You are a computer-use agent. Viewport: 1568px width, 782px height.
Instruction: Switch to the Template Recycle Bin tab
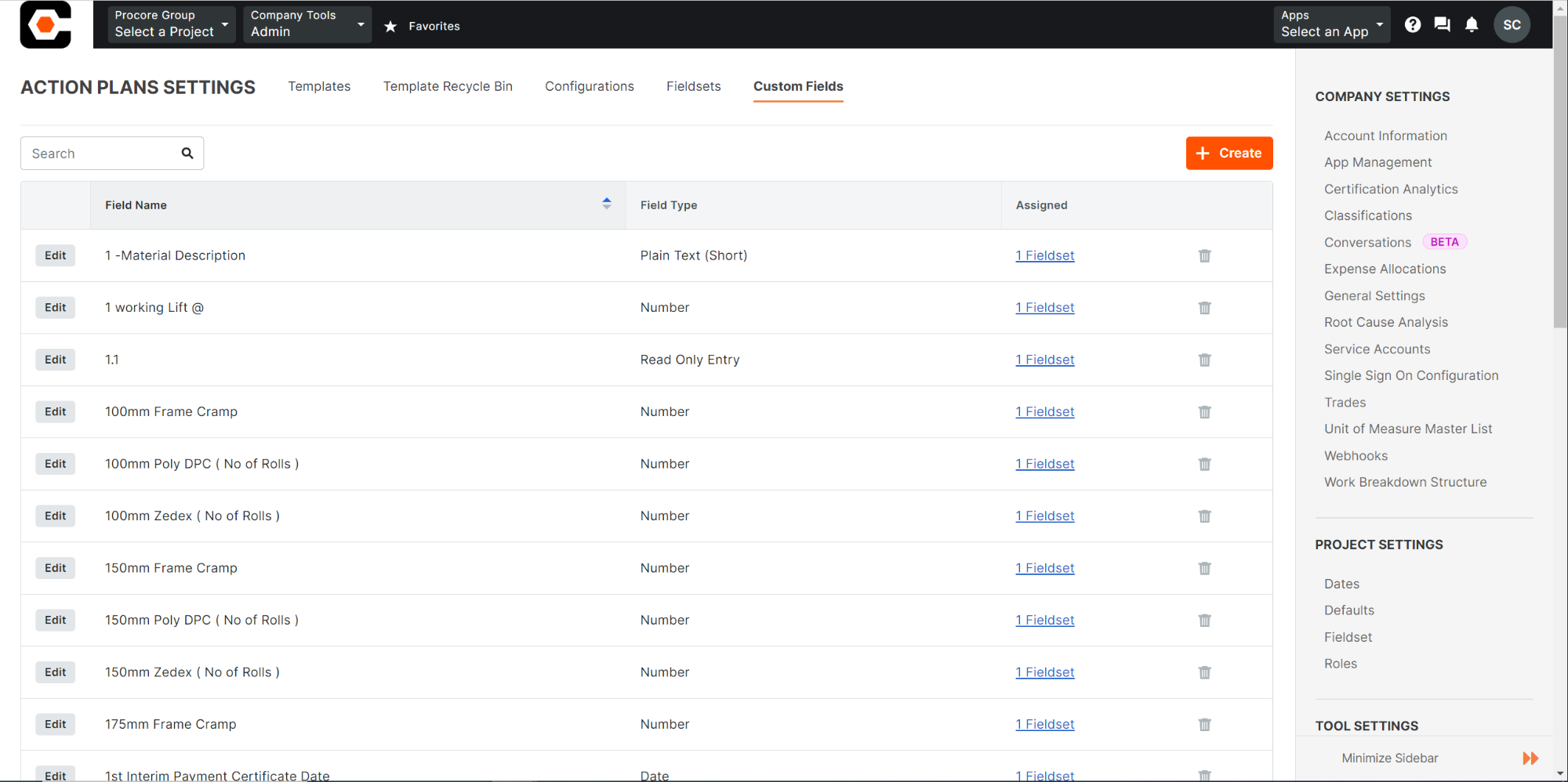coord(448,86)
